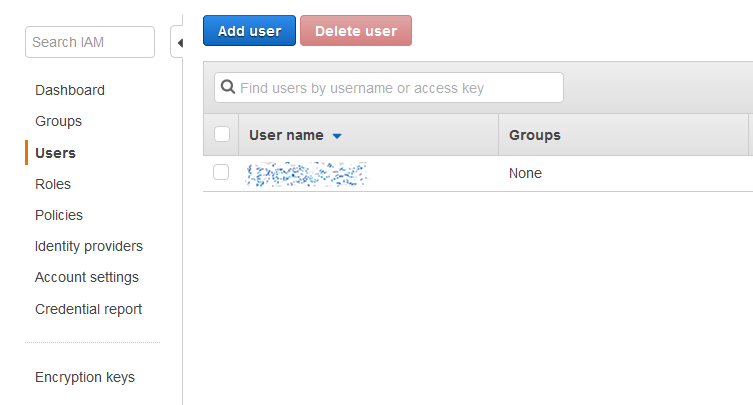Go to Account settings
Screen dimensions: 753x405
87,277
